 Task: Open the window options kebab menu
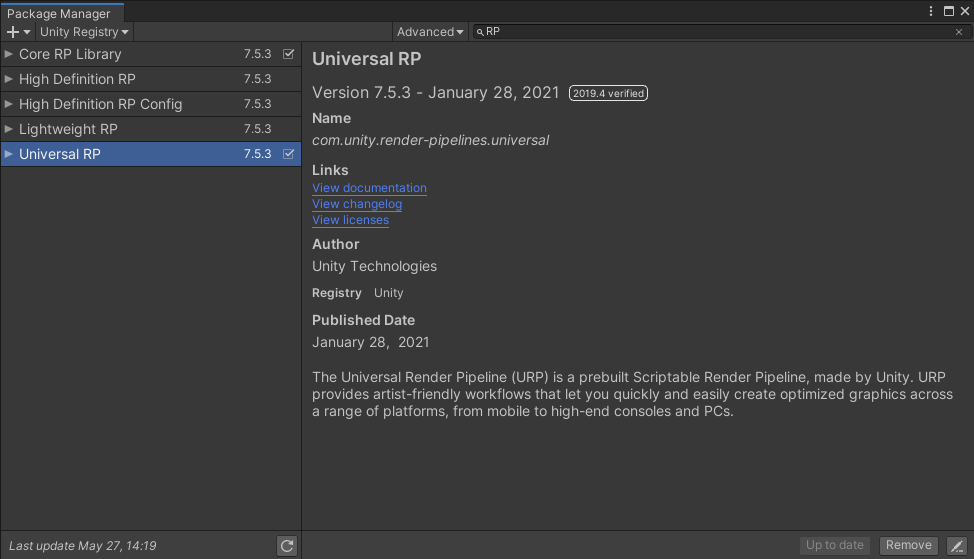(931, 11)
